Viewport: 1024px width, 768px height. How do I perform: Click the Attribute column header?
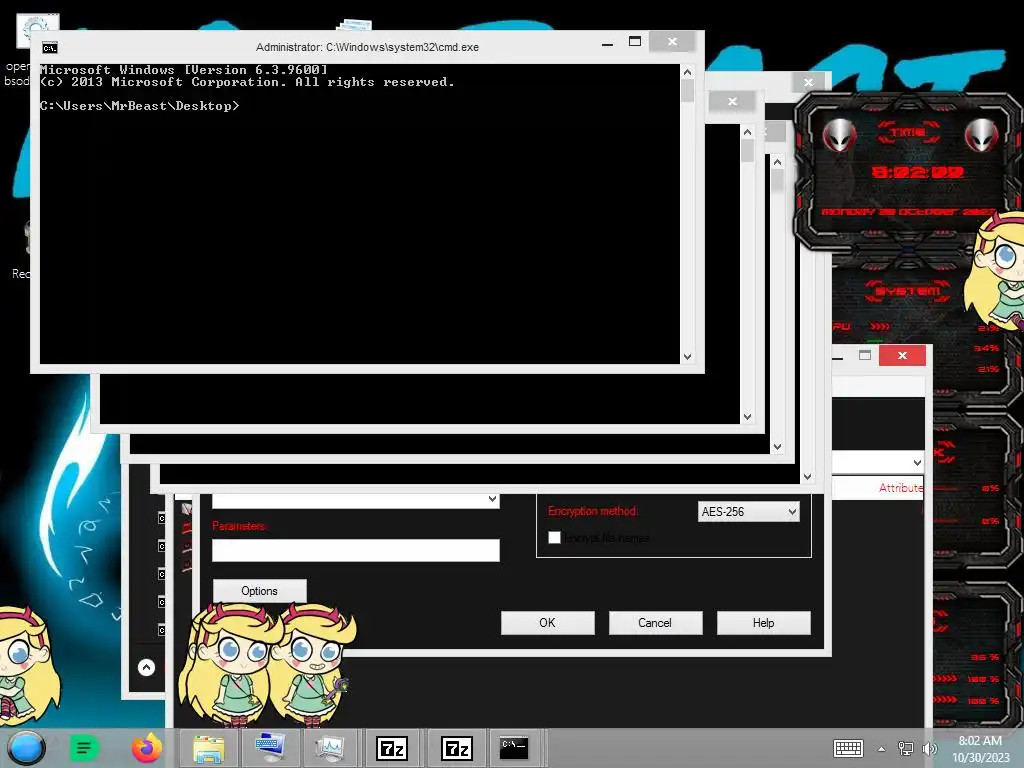901,488
